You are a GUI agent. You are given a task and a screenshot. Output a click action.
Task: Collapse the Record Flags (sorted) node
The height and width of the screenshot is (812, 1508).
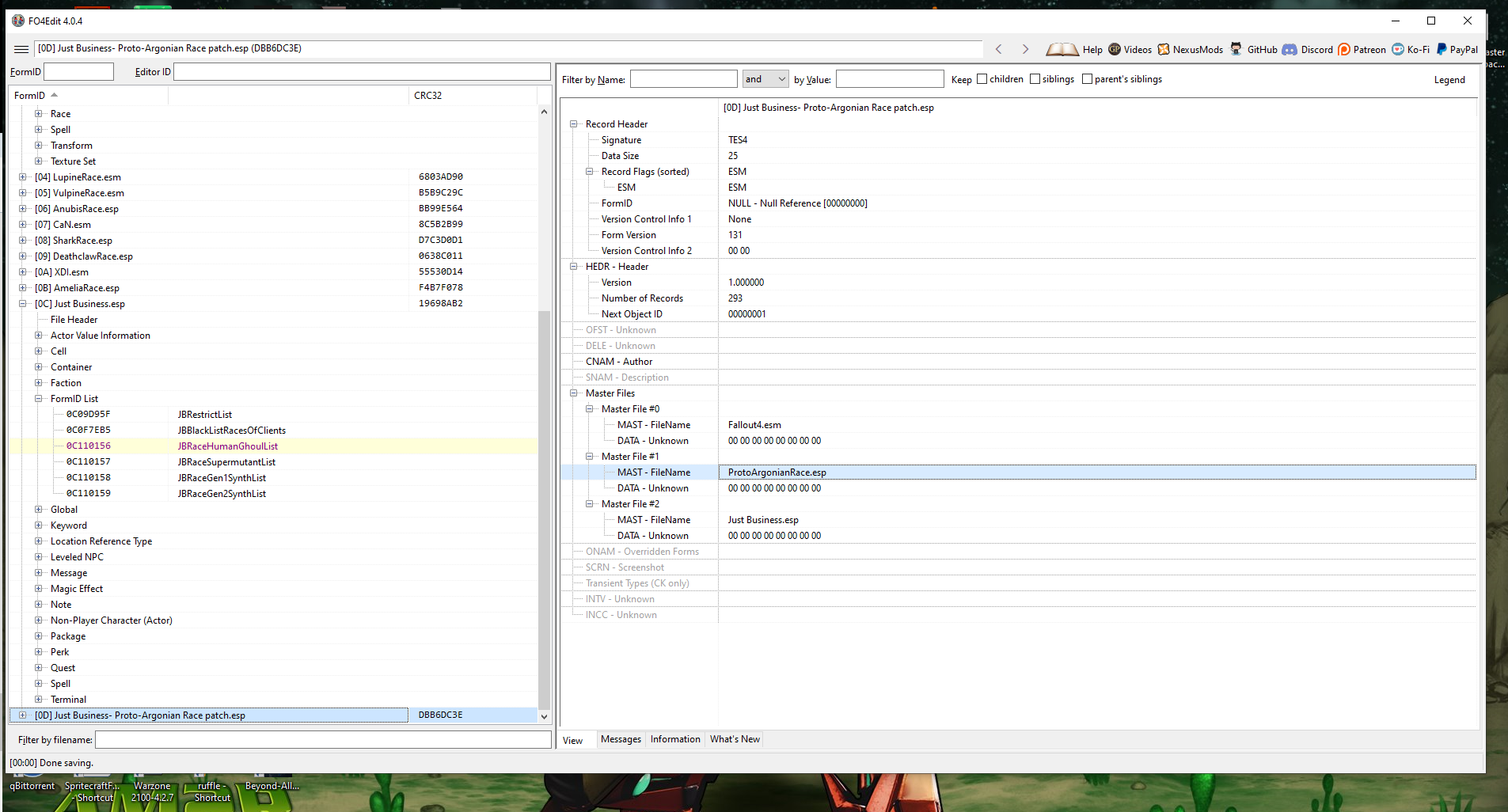[590, 172]
